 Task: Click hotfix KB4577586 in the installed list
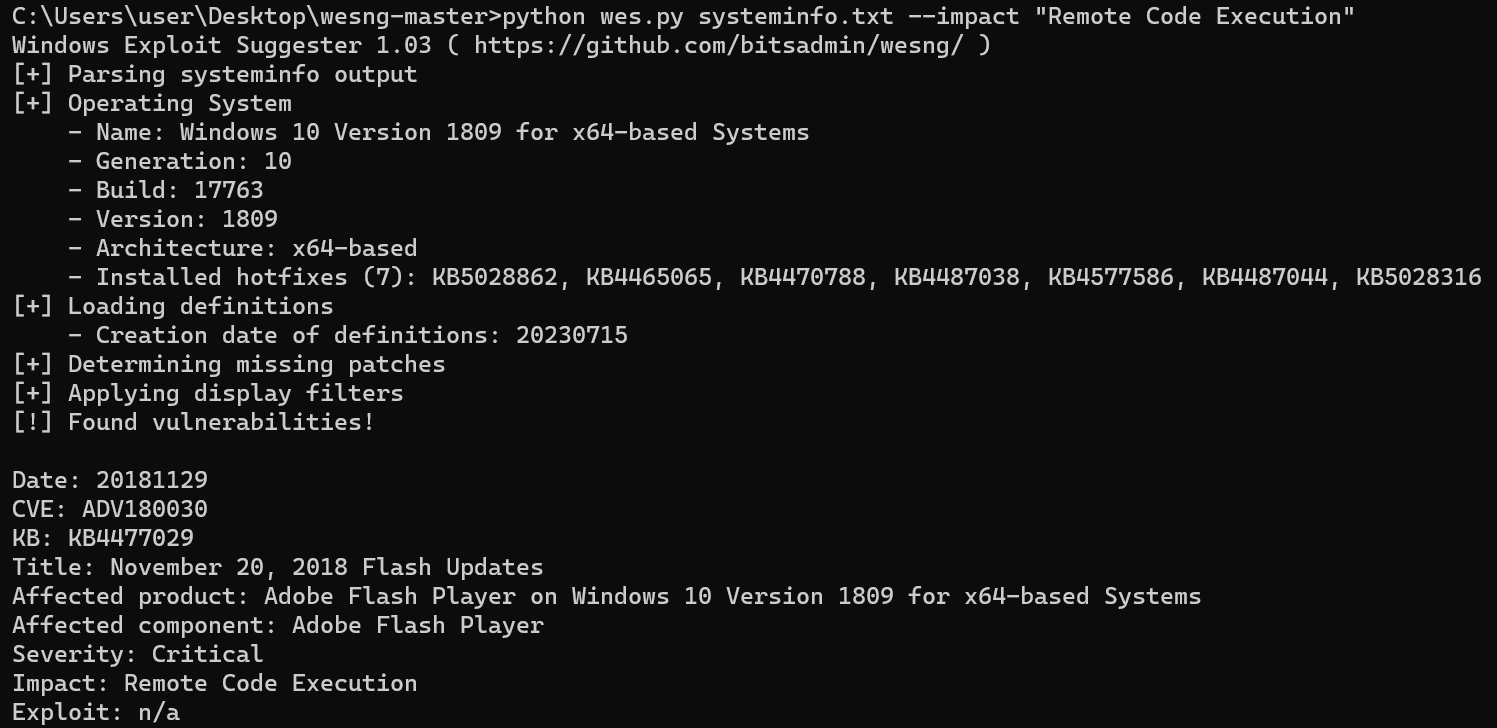1110,277
